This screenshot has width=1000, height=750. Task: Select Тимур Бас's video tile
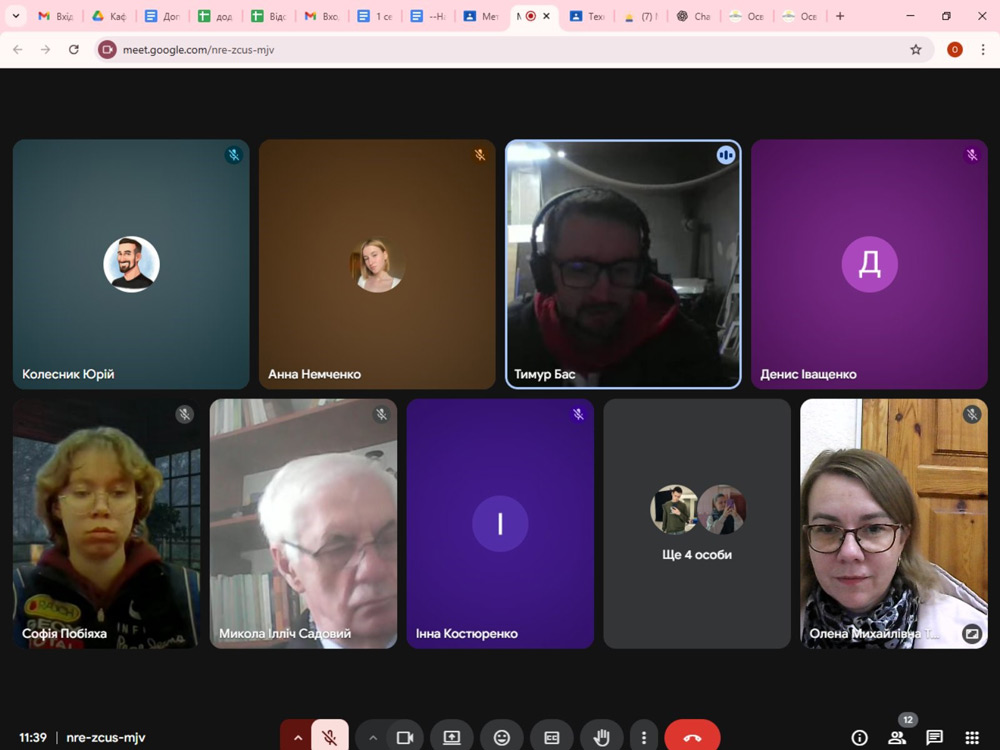pos(623,264)
